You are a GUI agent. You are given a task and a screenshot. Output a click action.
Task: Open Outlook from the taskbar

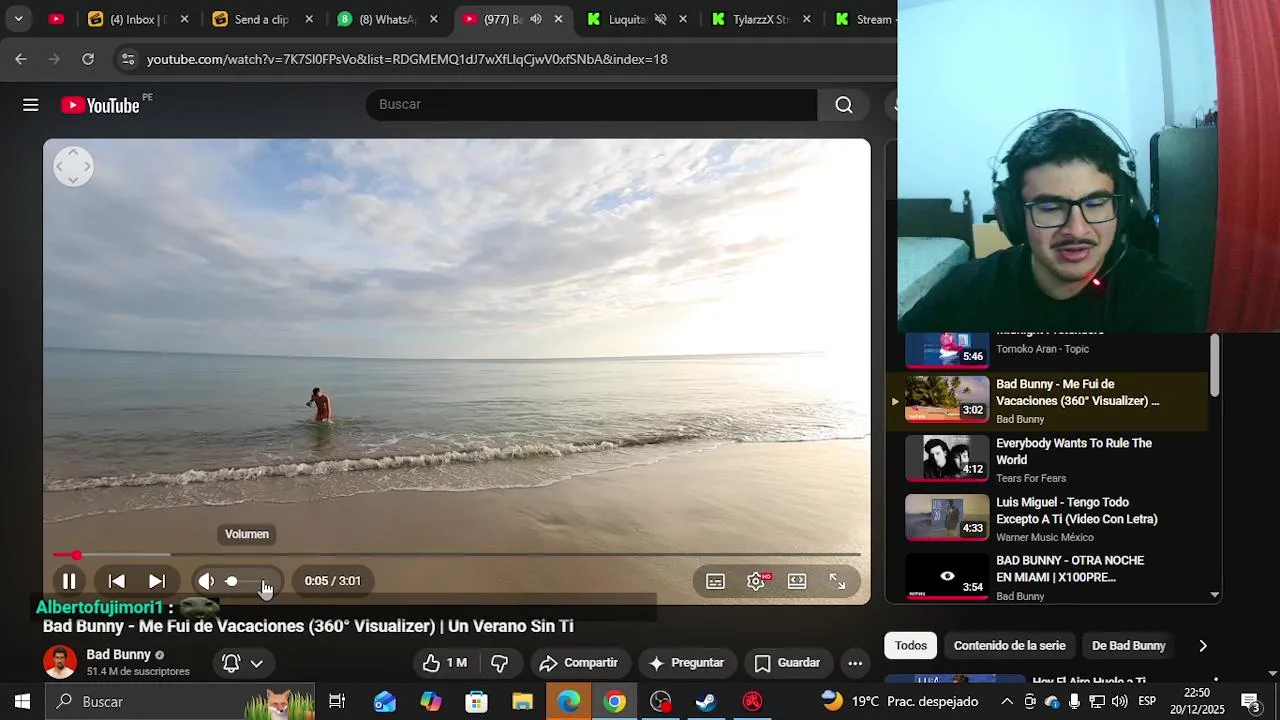pos(385,702)
